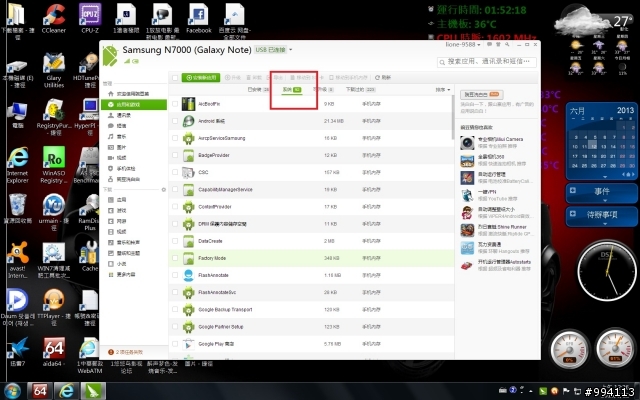Viewport: 640px width, 400px height.
Task: Click the refresh icon in the app toolbar
Action: tap(378, 78)
